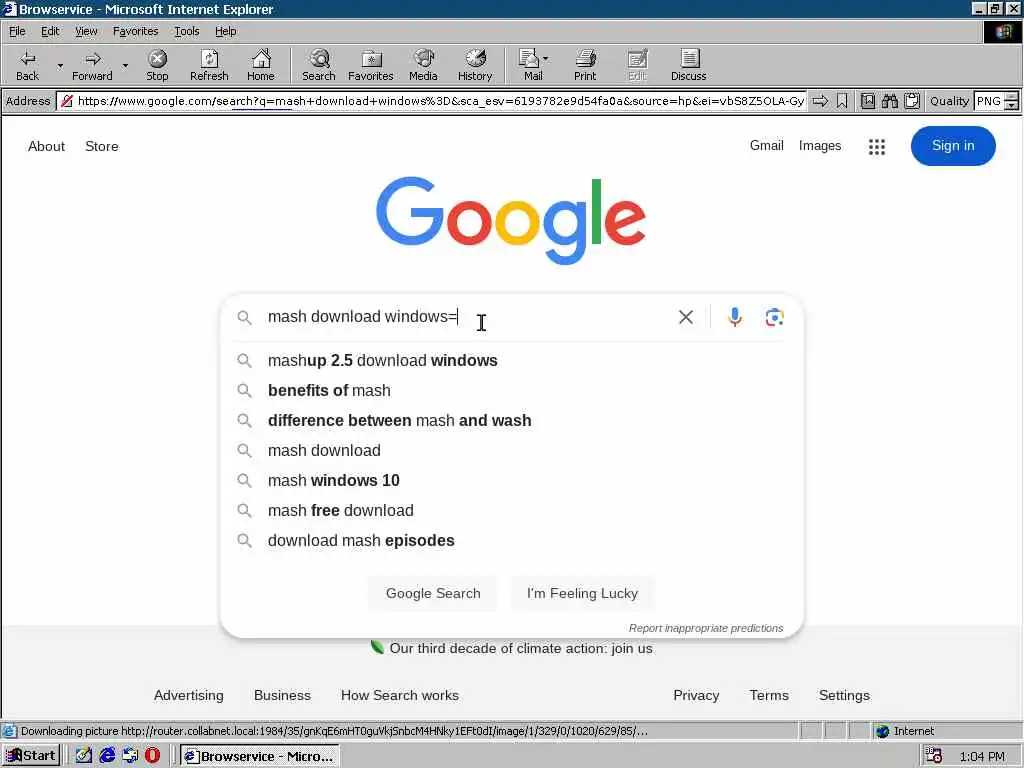The image size is (1024, 768).
Task: Click the Back toolbar button
Action: (x=27, y=65)
